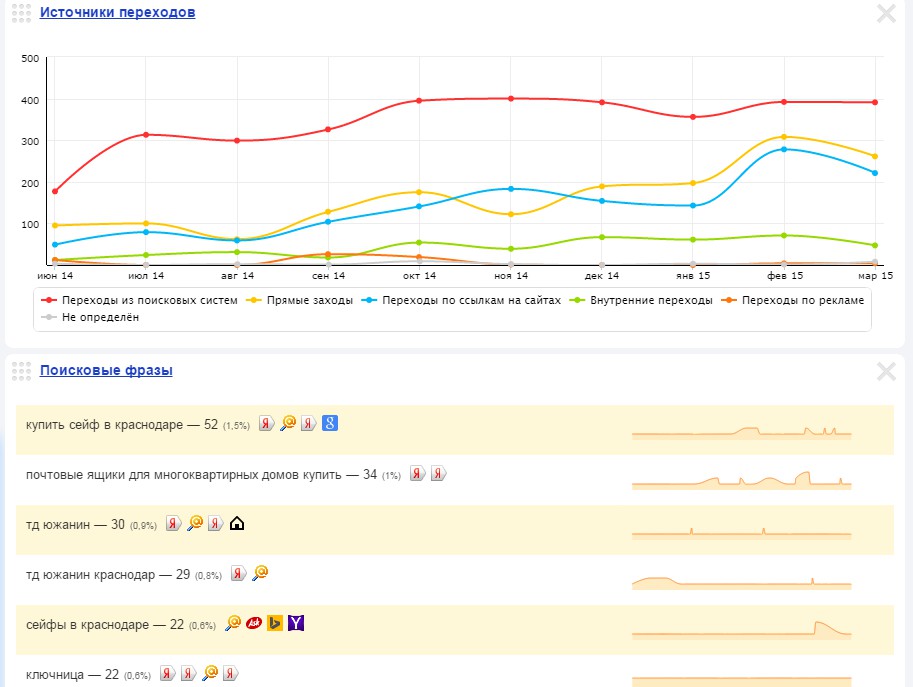Viewport: 913px width, 687px height.
Task: Click red search-systems point at янв 15
Action: (693, 117)
